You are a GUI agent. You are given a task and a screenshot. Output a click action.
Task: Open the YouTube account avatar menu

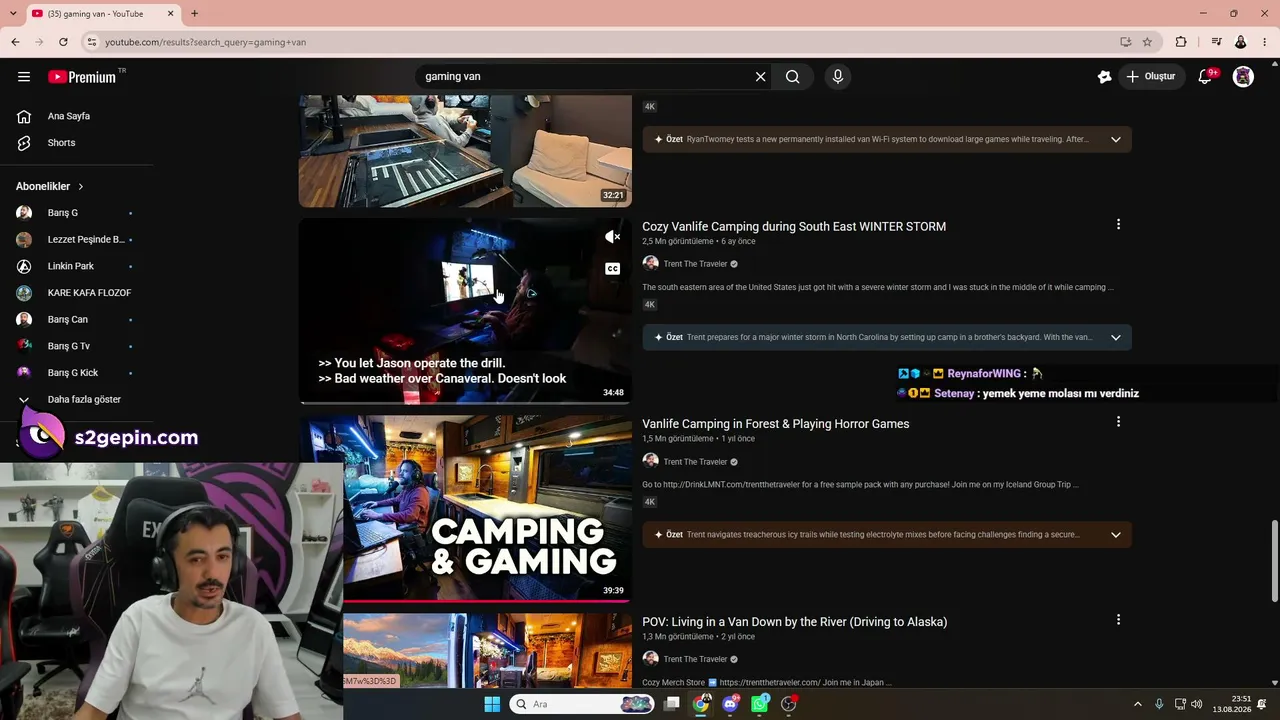click(1243, 77)
